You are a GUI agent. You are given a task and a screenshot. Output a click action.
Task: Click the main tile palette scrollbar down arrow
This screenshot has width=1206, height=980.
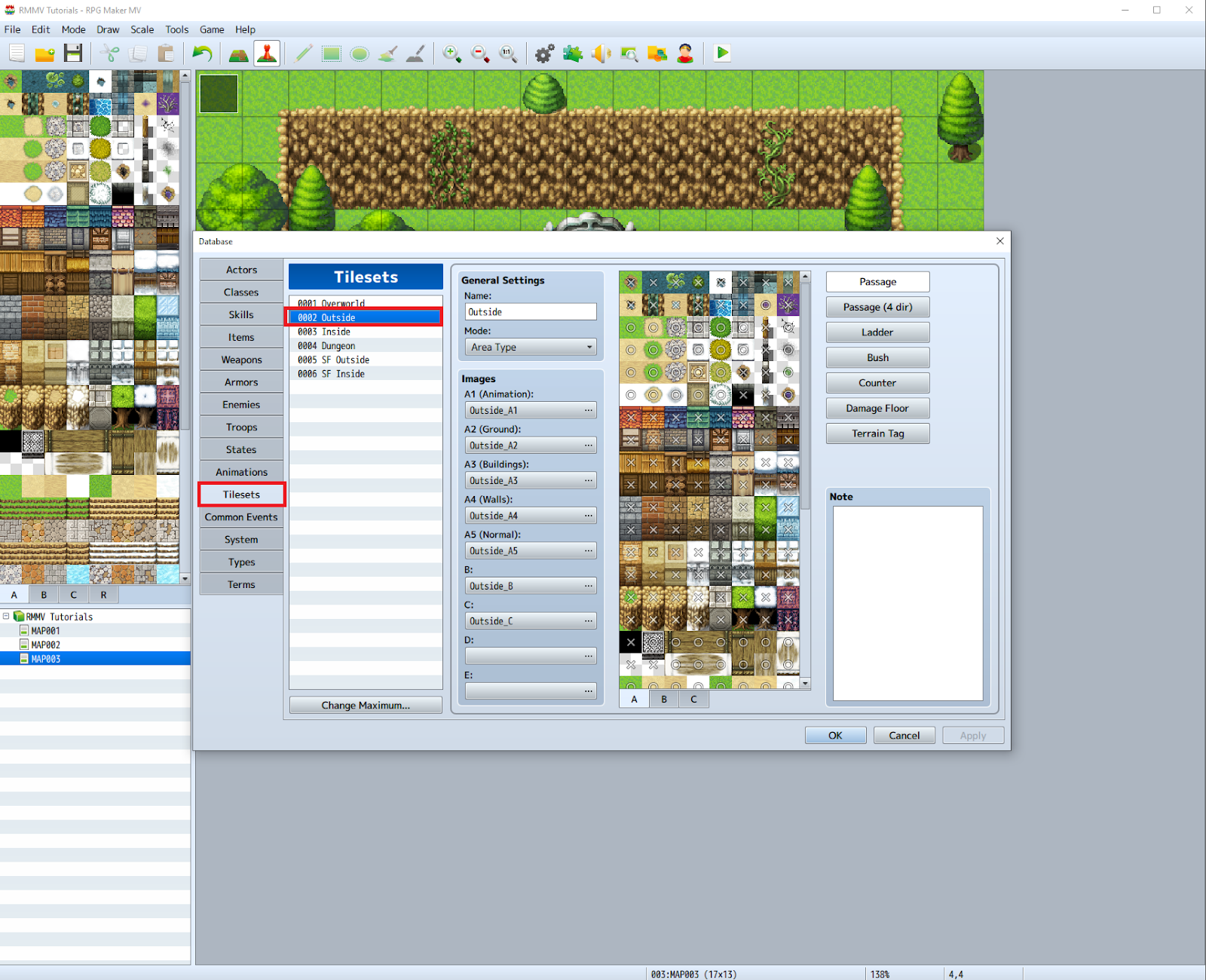185,578
